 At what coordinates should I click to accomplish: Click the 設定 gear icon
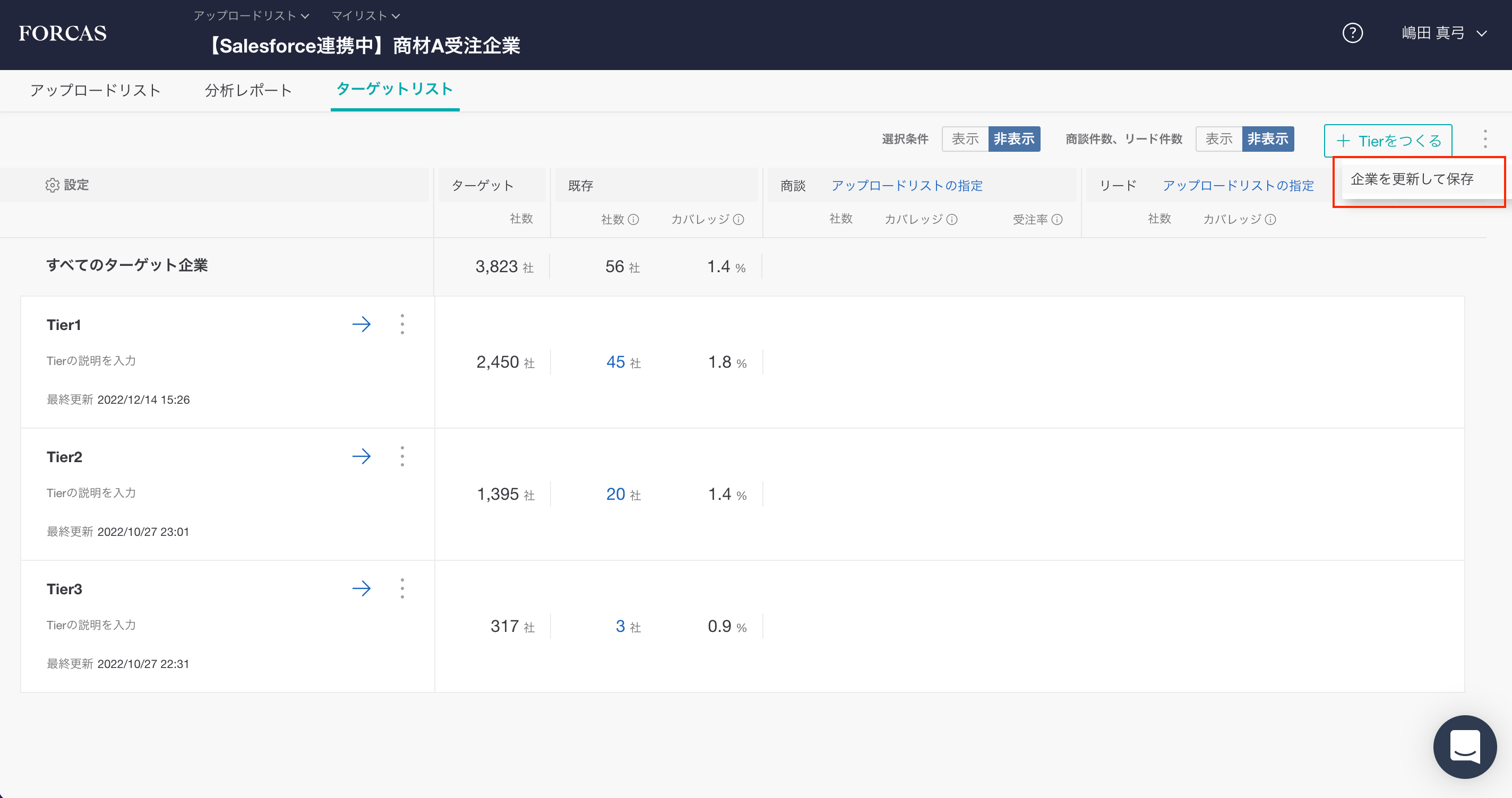tap(52, 185)
